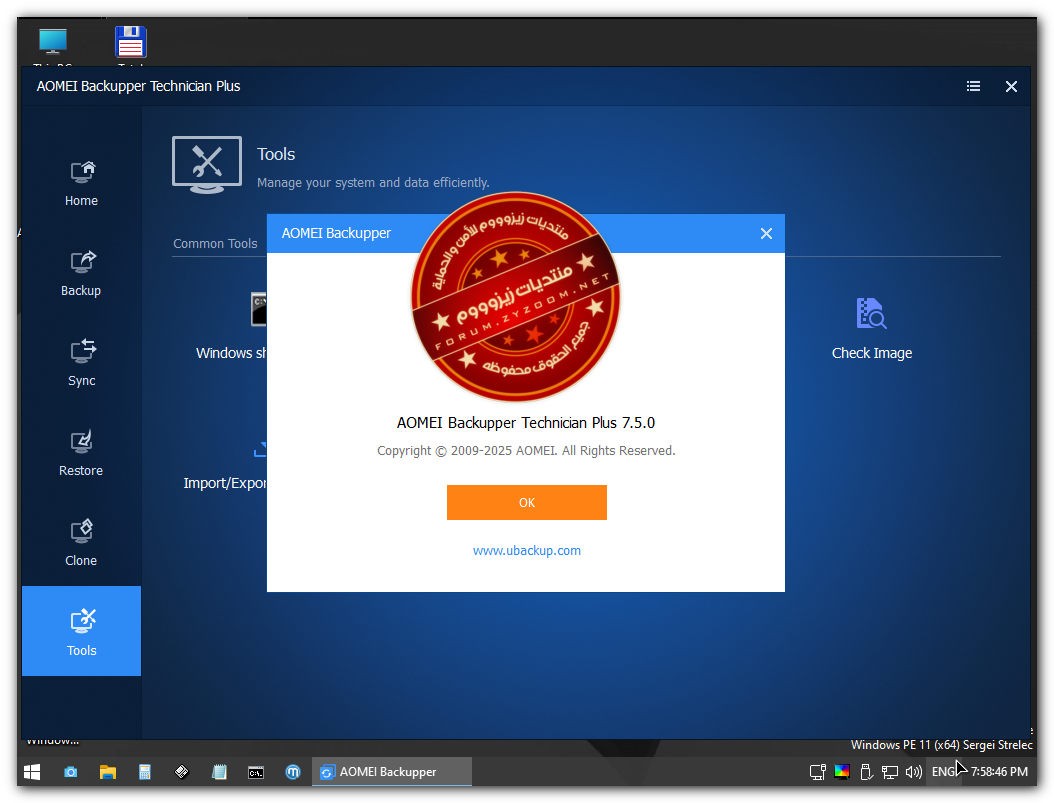Go to the Backup section

coord(81,273)
